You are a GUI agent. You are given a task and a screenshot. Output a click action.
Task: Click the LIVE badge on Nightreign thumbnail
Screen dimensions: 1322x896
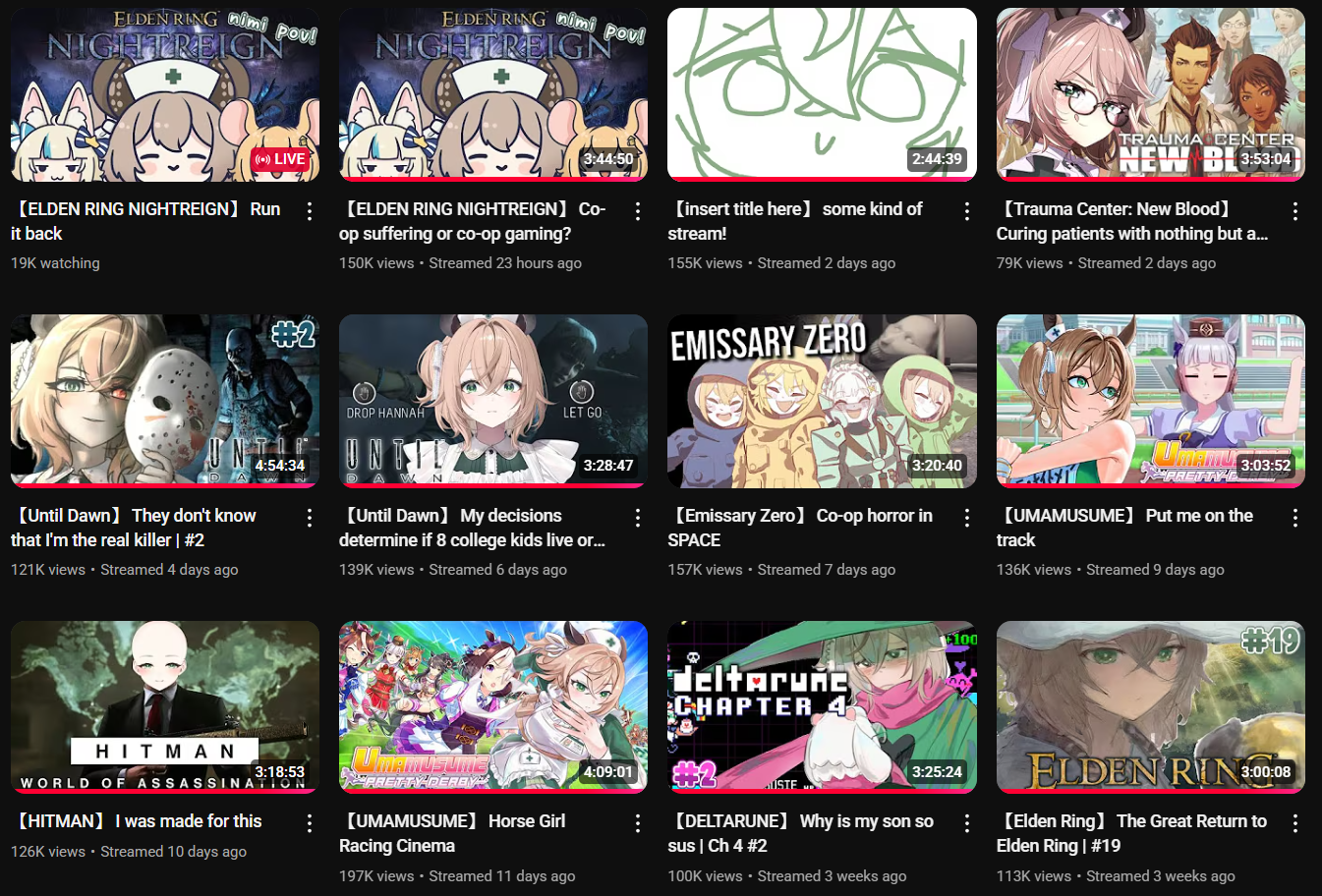click(x=281, y=159)
